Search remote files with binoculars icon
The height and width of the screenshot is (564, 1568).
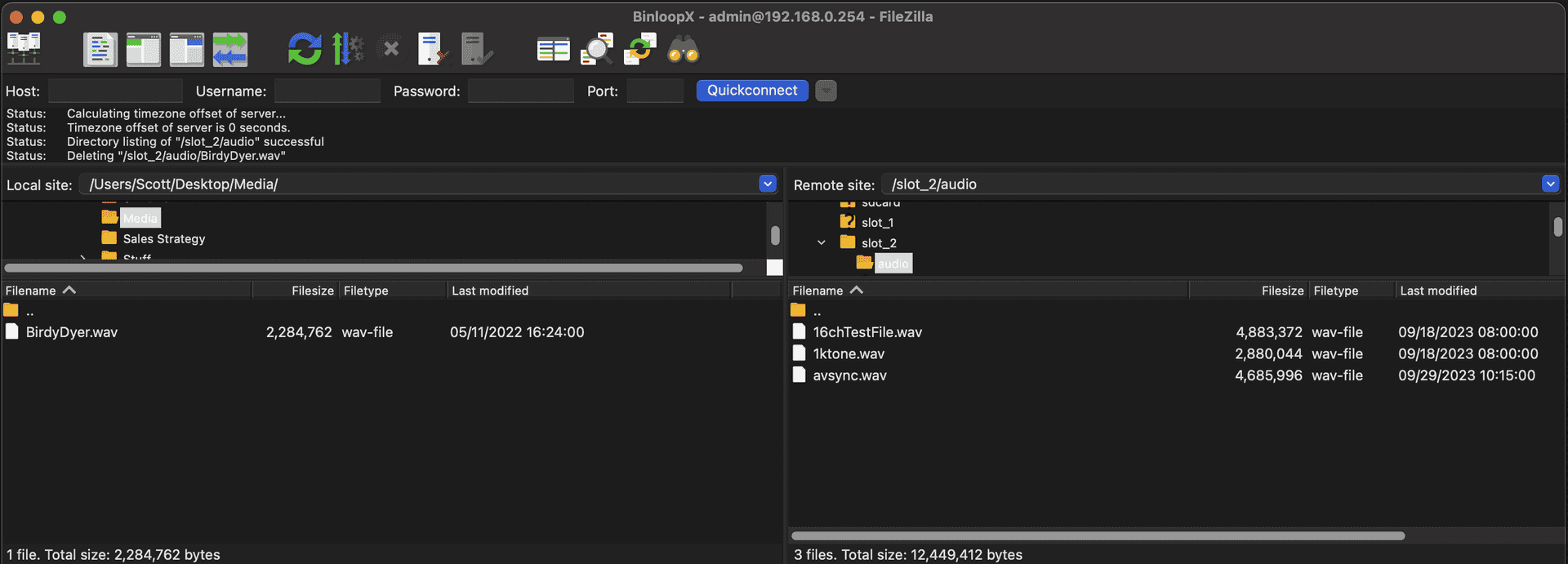684,50
